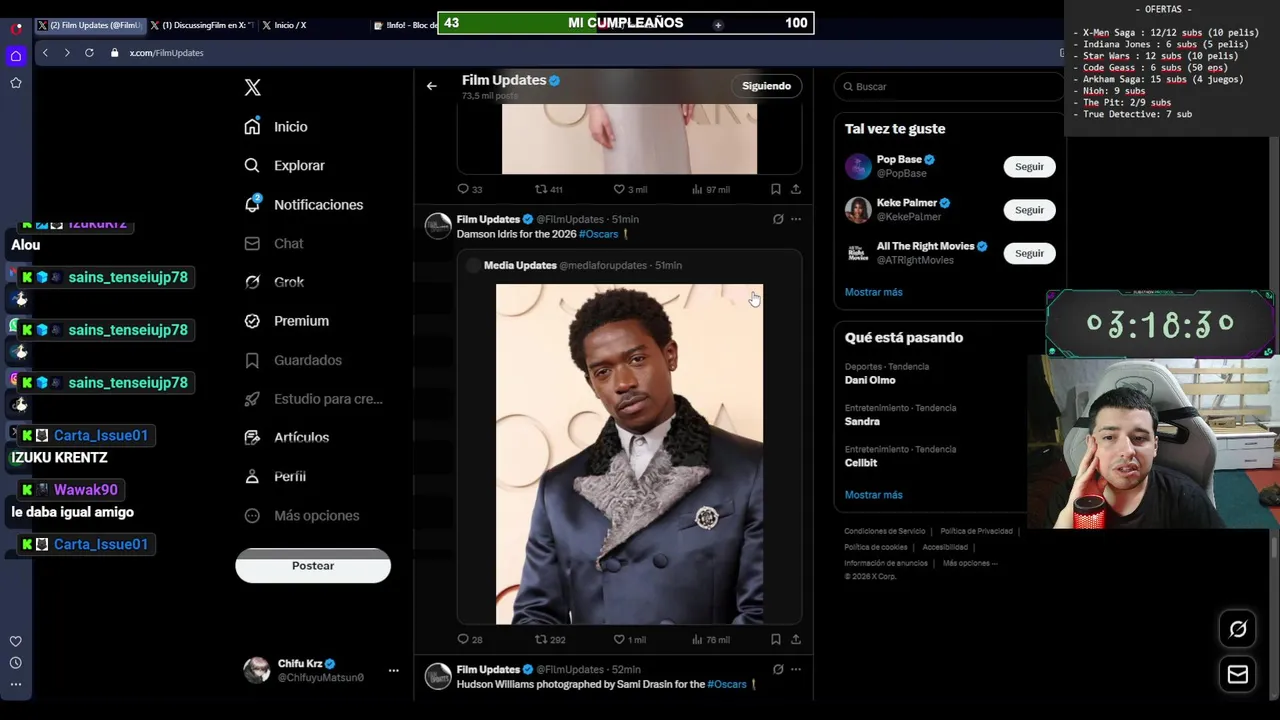View analytics showing 76 mil views
The width and height of the screenshot is (1280, 720).
710,640
